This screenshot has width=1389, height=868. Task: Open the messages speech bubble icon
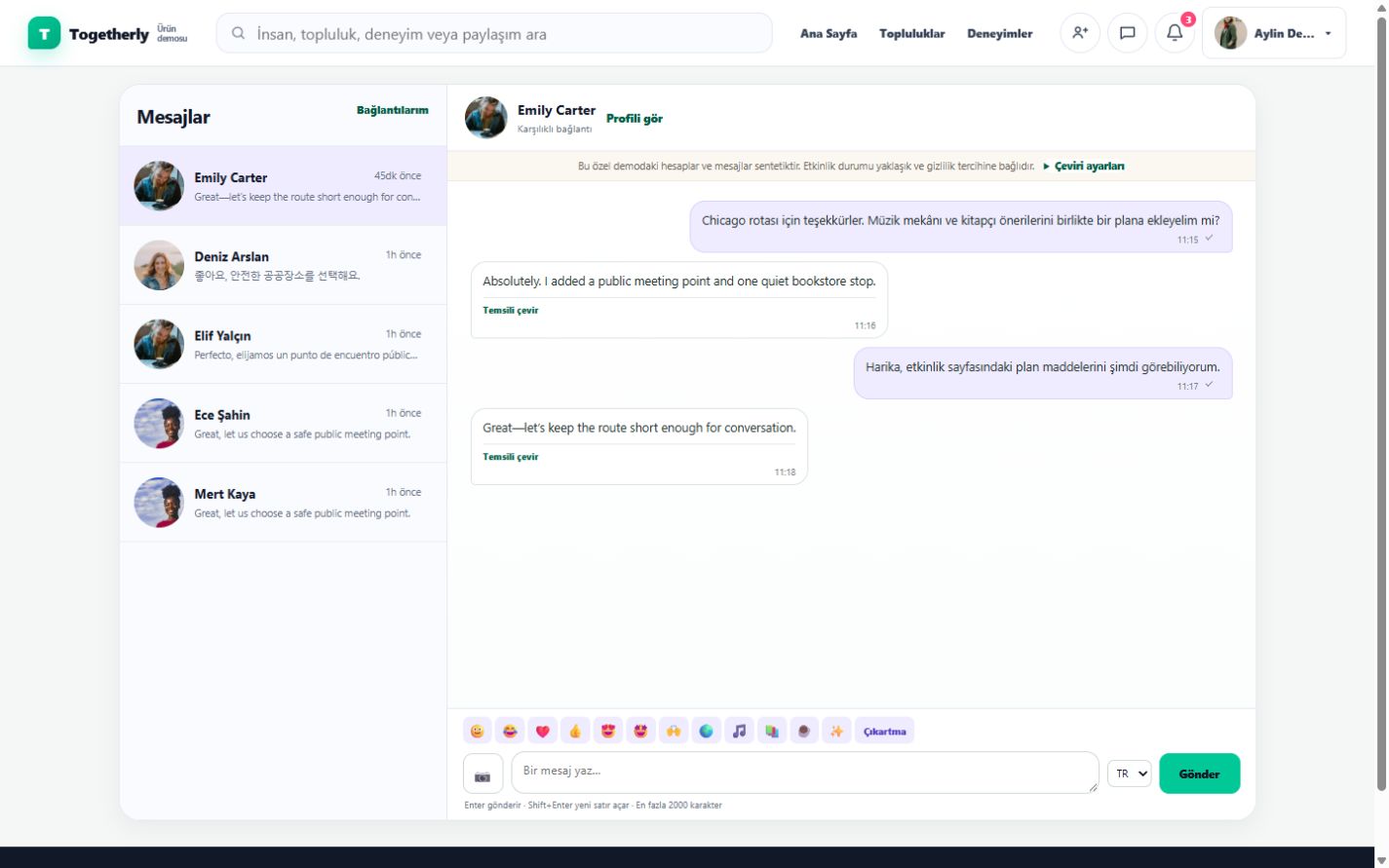click(1128, 33)
